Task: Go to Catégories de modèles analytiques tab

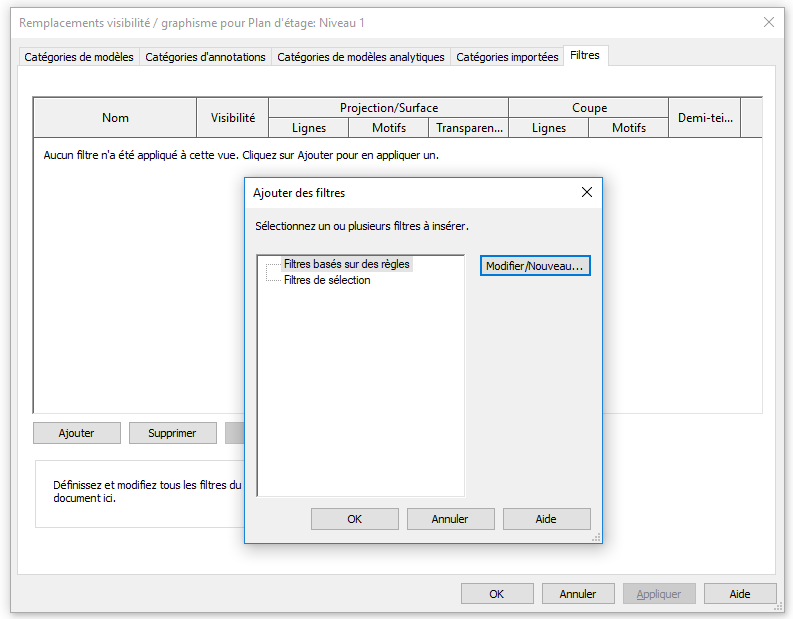Action: pos(360,57)
